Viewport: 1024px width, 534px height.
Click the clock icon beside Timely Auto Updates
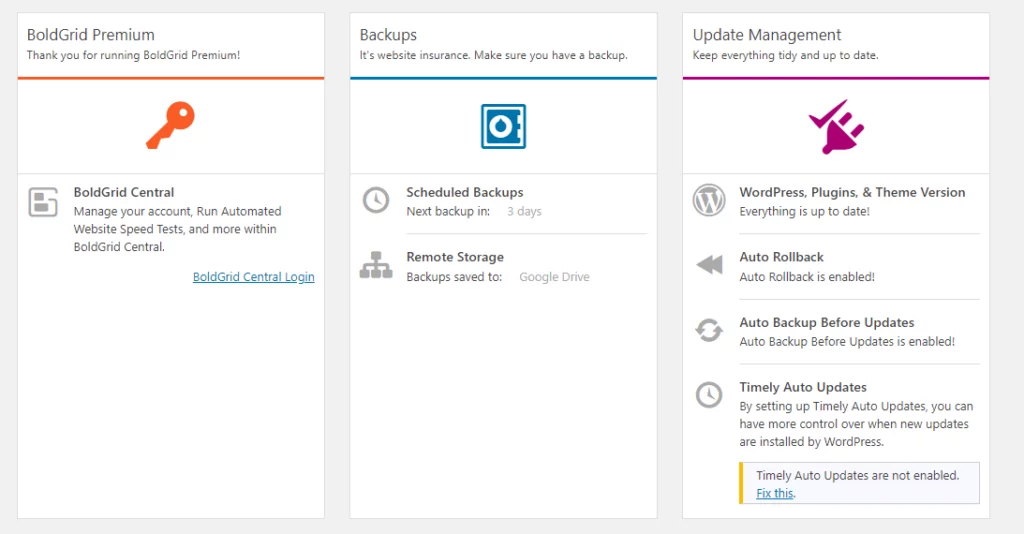[709, 395]
